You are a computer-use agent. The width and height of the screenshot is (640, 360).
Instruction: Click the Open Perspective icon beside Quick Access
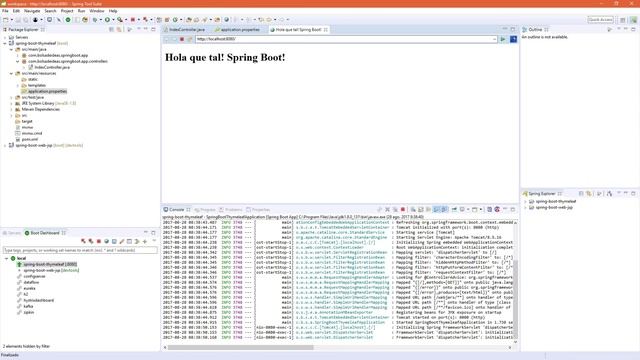point(622,20)
